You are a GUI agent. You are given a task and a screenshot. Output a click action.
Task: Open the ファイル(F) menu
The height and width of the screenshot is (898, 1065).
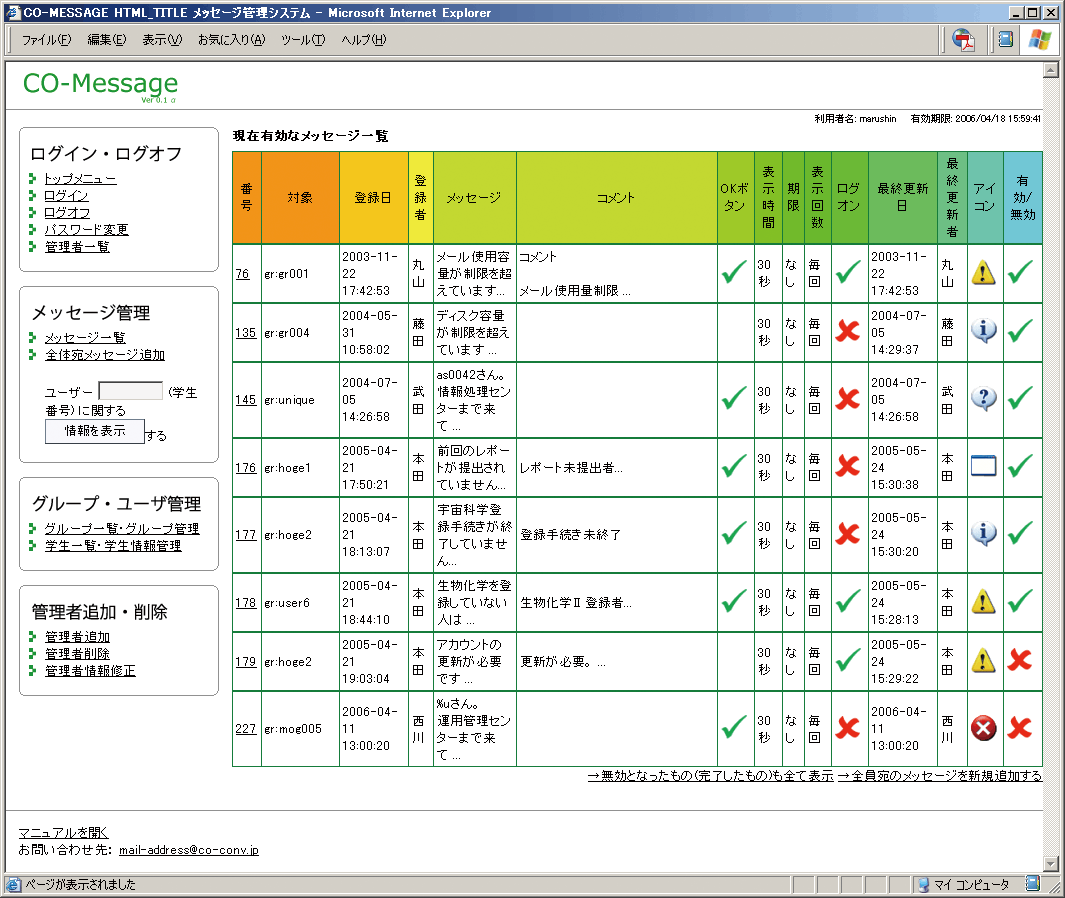click(x=46, y=40)
